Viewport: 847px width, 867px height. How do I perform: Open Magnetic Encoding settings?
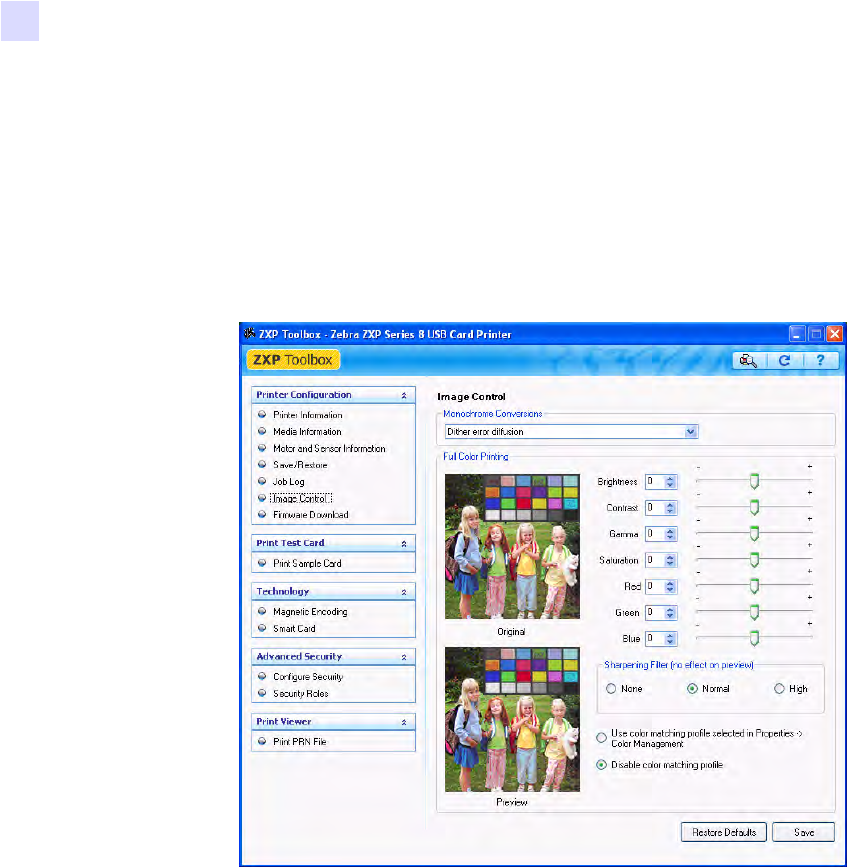tap(310, 612)
